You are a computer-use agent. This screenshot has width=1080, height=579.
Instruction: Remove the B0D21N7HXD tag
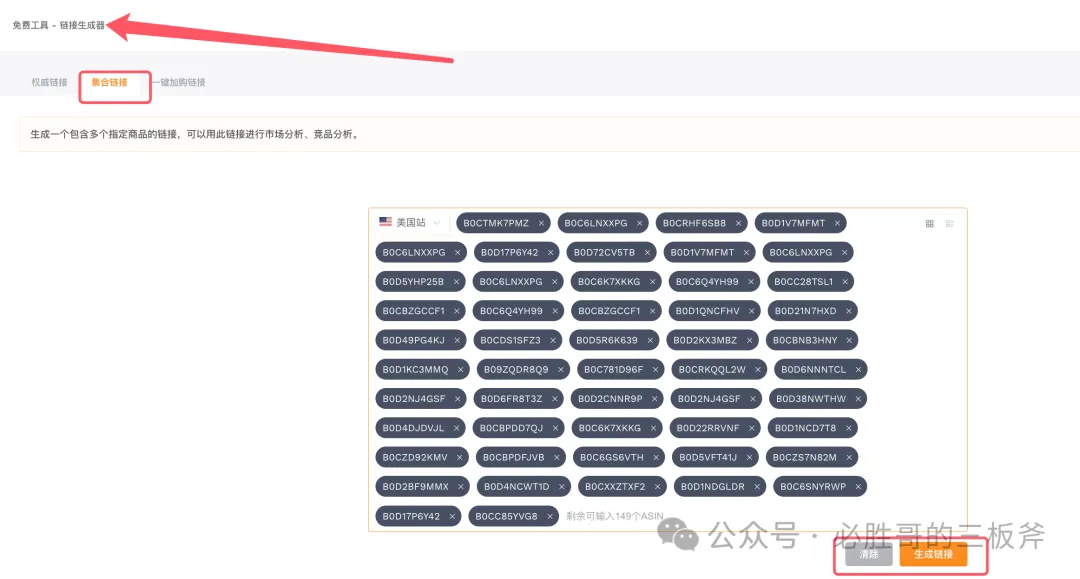(x=849, y=311)
